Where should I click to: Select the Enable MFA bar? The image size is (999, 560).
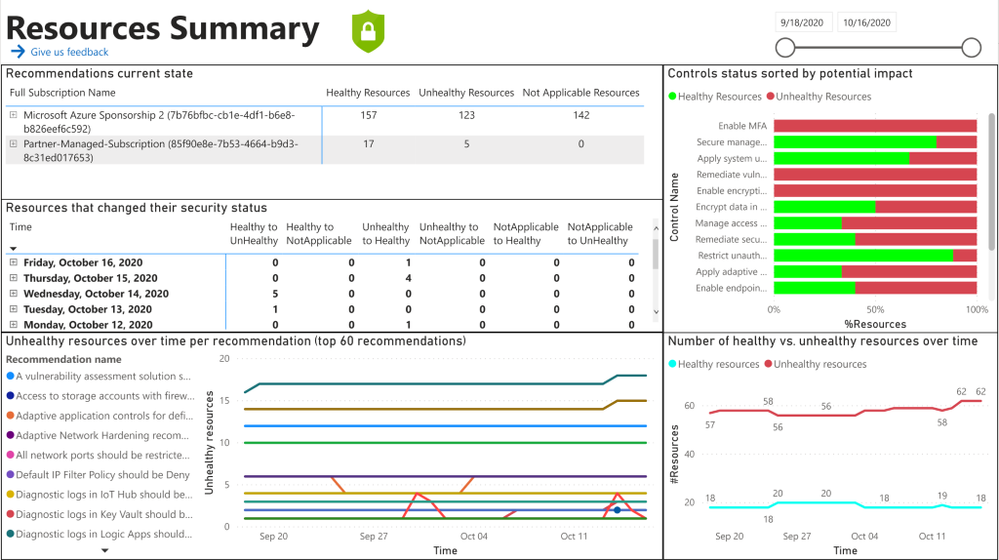pos(875,126)
